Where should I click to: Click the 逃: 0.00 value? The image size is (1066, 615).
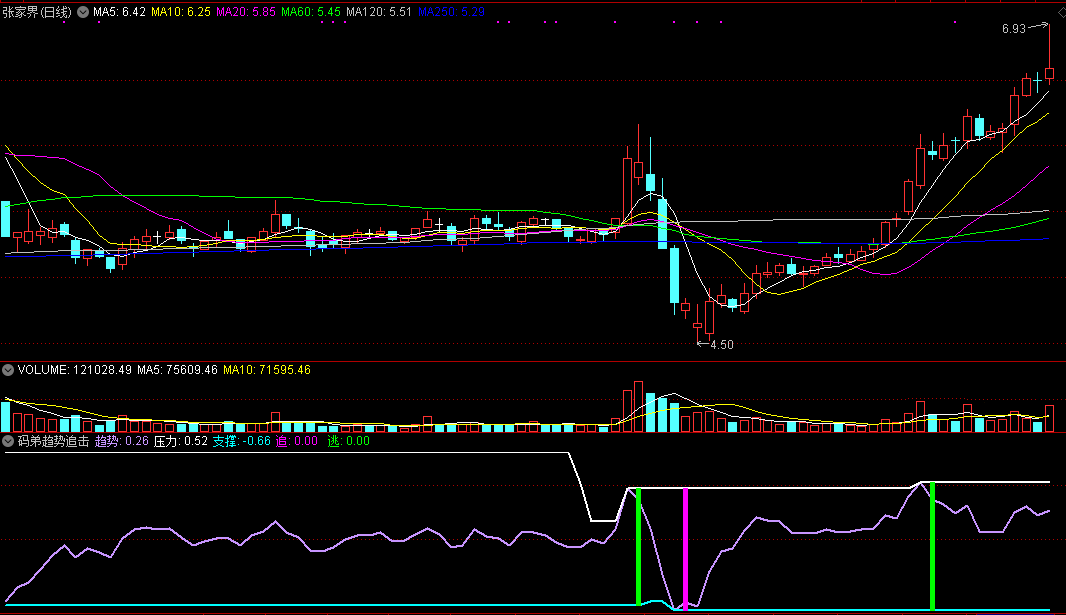pos(349,441)
